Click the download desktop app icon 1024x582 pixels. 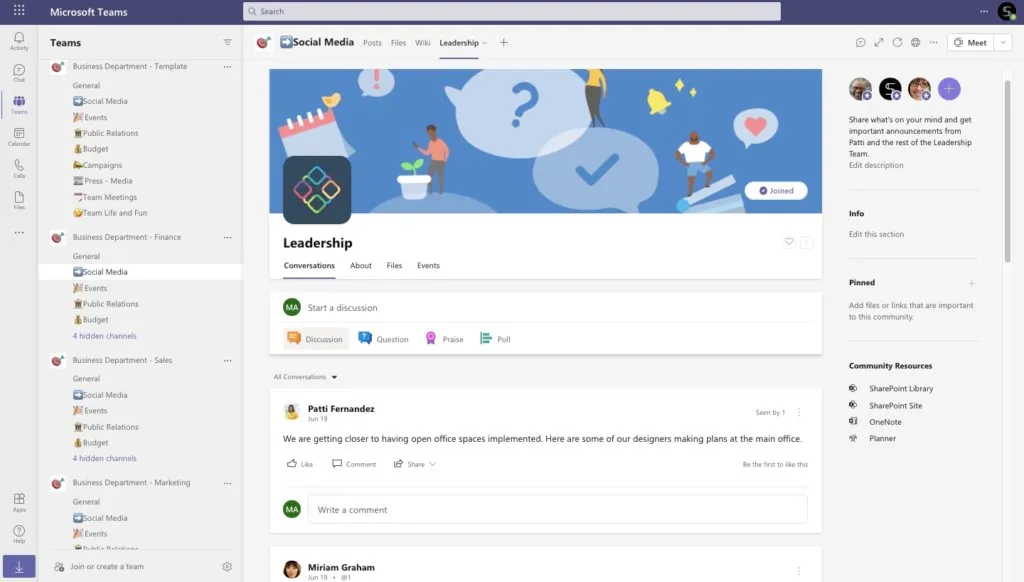(19, 566)
